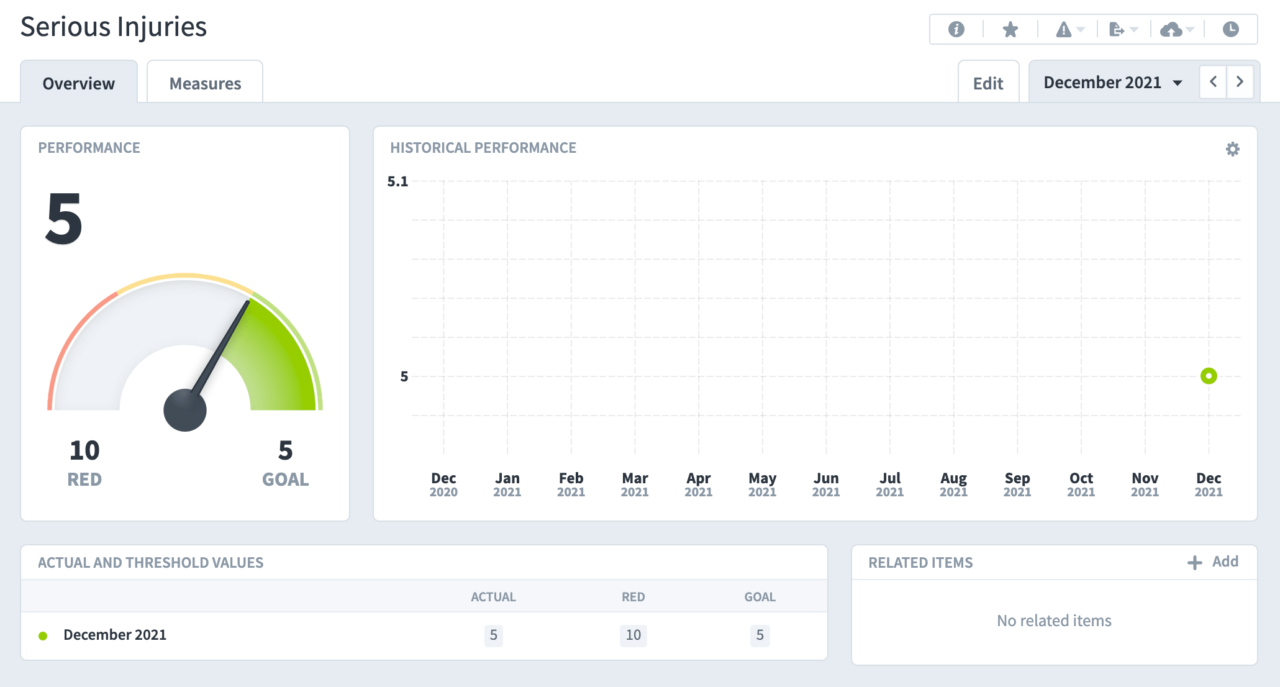Click the cloud upload icon
This screenshot has width=1280, height=687.
click(x=1172, y=29)
